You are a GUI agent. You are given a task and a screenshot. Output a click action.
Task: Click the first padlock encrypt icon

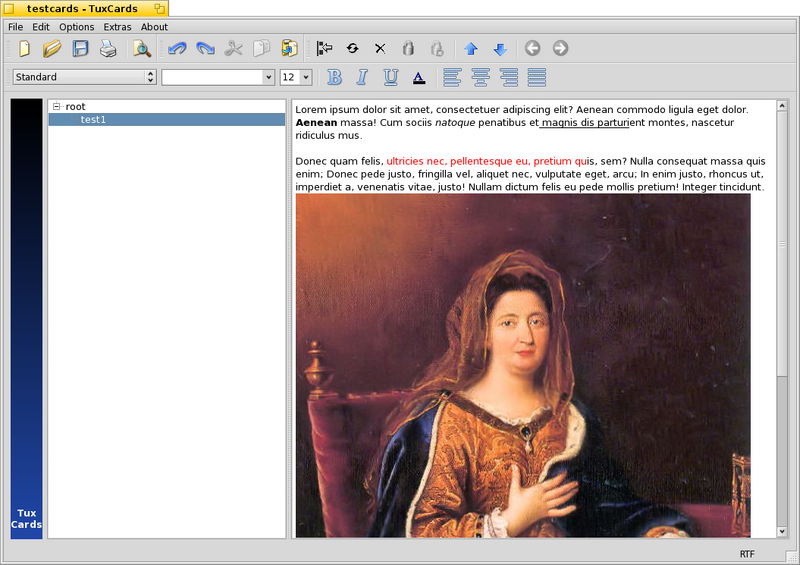[x=408, y=48]
